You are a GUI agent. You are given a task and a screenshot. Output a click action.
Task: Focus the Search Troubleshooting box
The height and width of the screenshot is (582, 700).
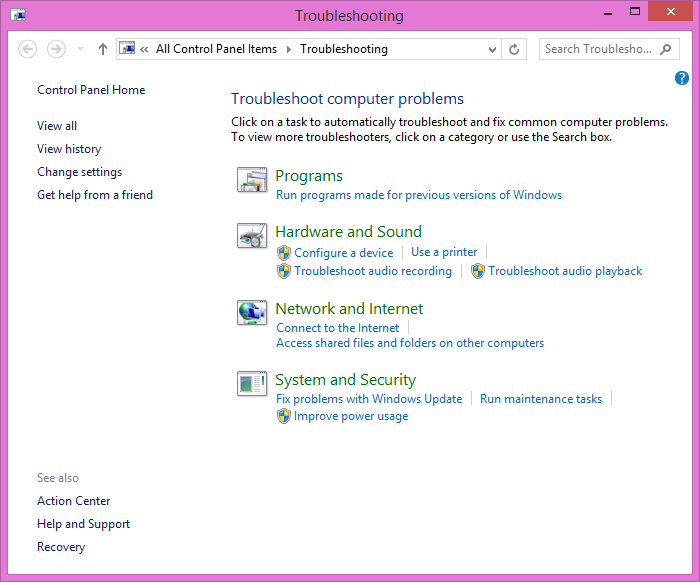tap(609, 49)
